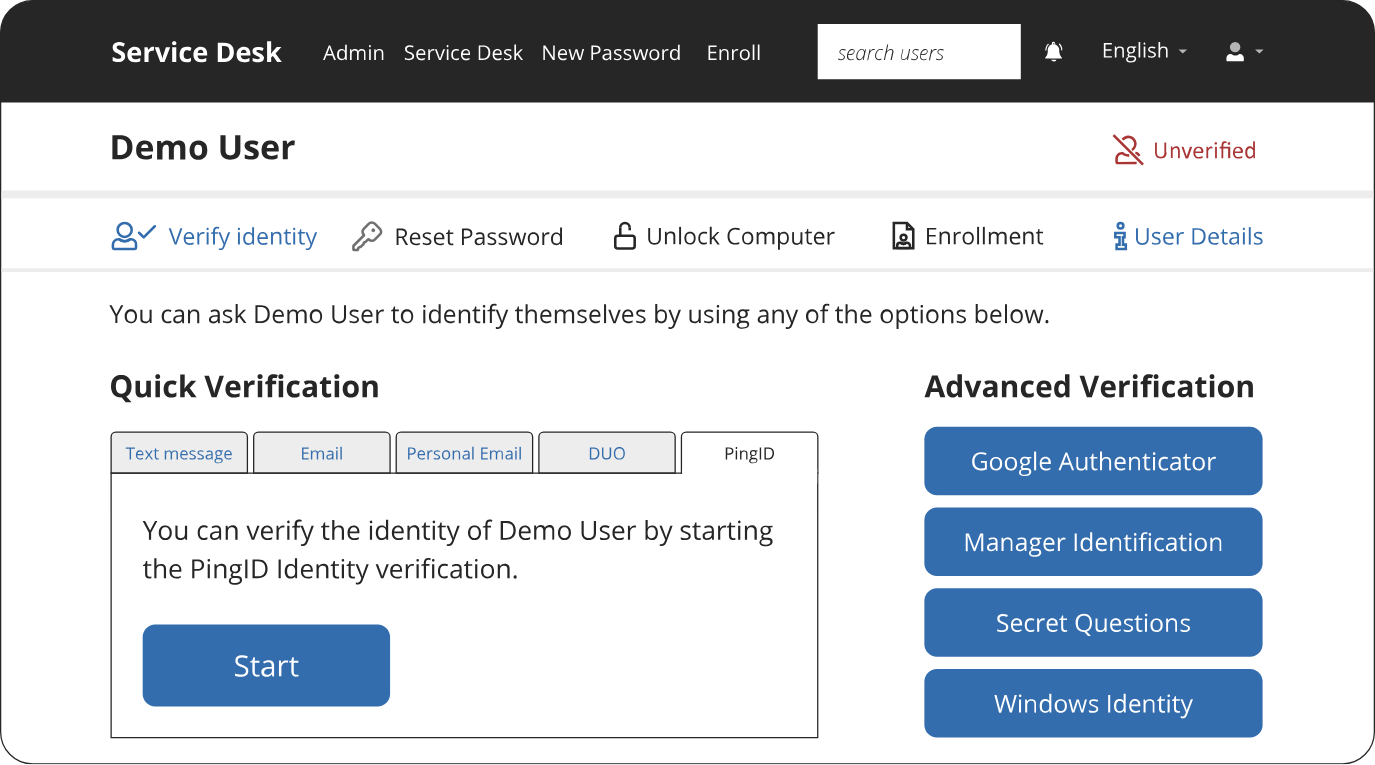Open the New Password menu item

click(611, 53)
